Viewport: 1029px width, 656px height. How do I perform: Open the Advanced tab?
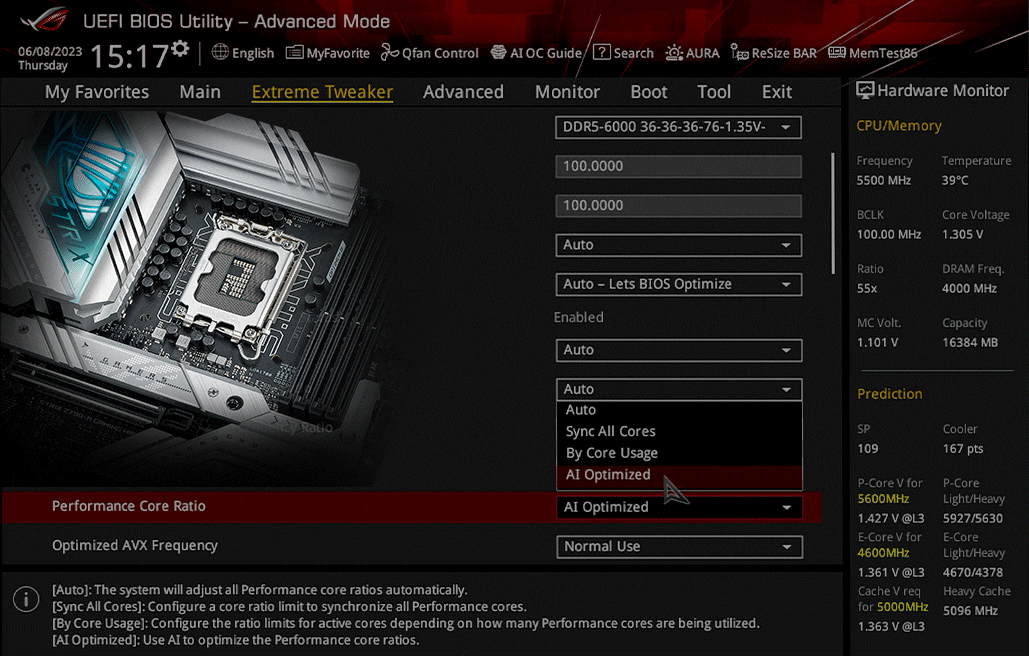[x=463, y=92]
